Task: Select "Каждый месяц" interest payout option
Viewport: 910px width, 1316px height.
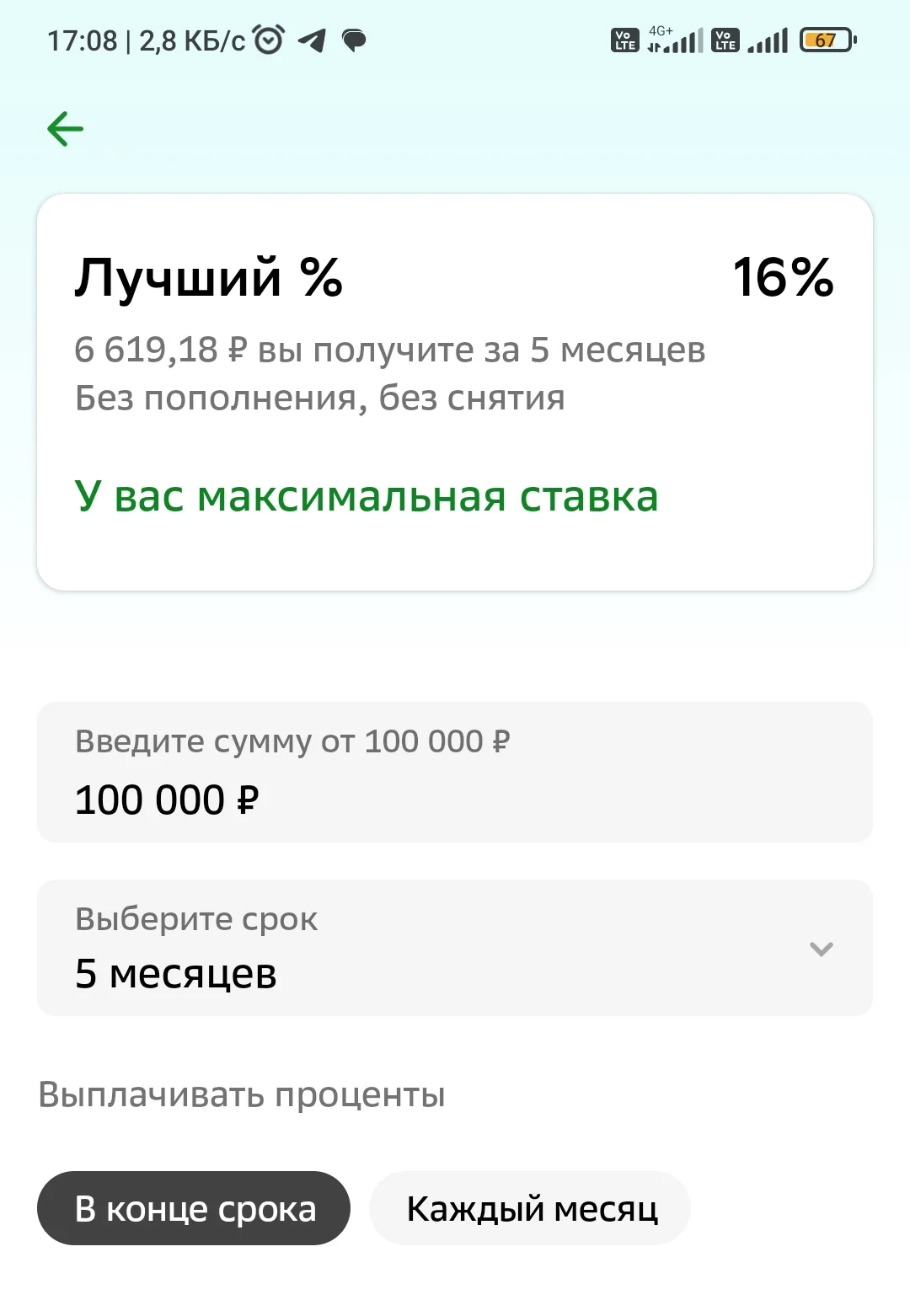Action: point(531,1208)
